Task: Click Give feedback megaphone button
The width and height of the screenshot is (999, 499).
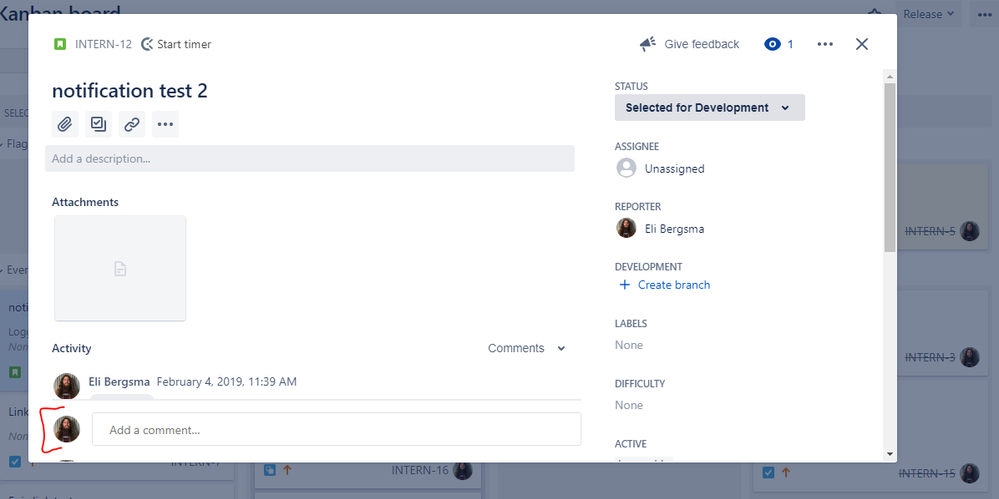Action: coord(689,44)
